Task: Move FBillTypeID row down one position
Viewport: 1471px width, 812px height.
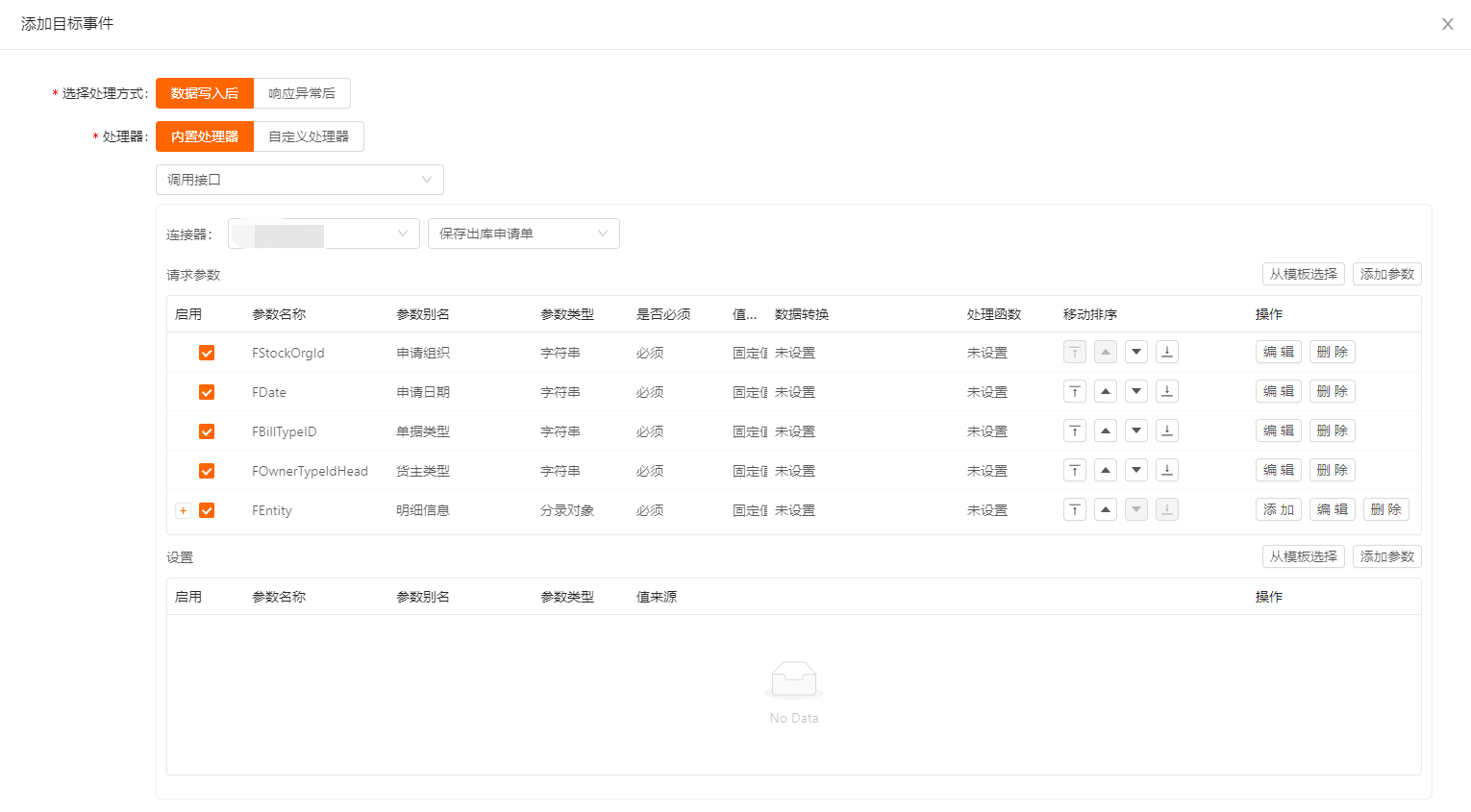Action: 1136,431
